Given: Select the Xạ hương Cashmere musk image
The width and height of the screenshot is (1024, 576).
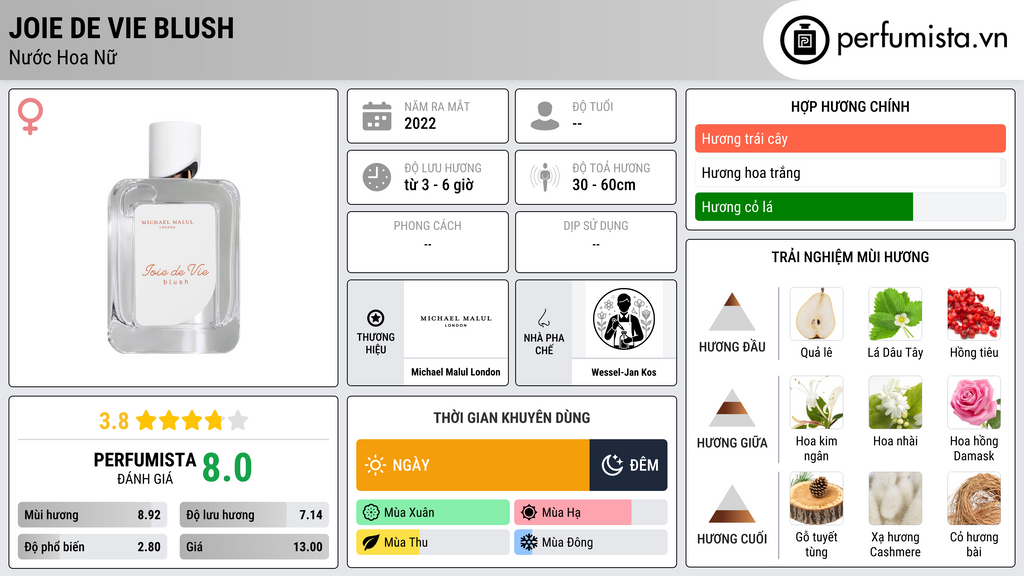Looking at the screenshot, I should tap(895, 499).
